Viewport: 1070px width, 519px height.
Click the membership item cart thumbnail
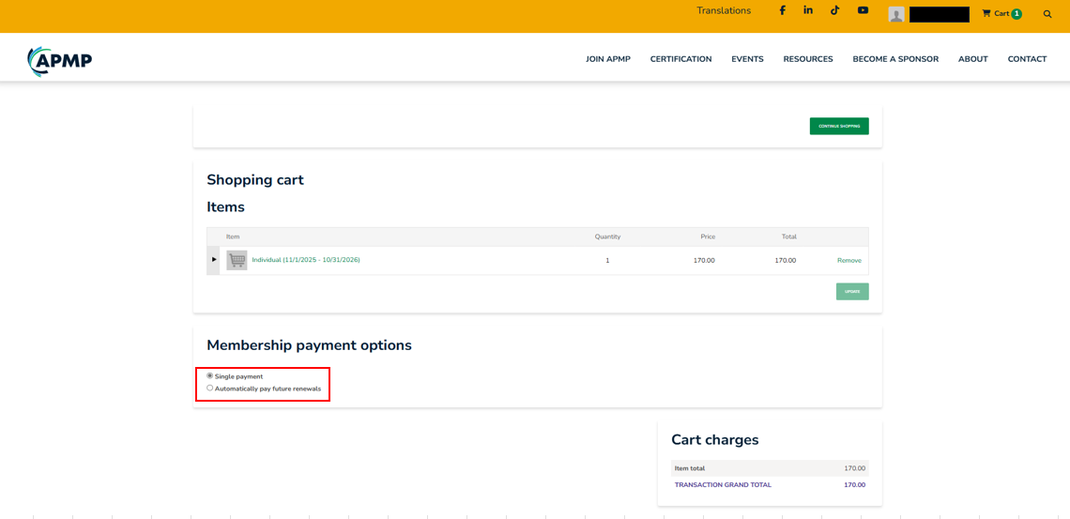tap(237, 260)
